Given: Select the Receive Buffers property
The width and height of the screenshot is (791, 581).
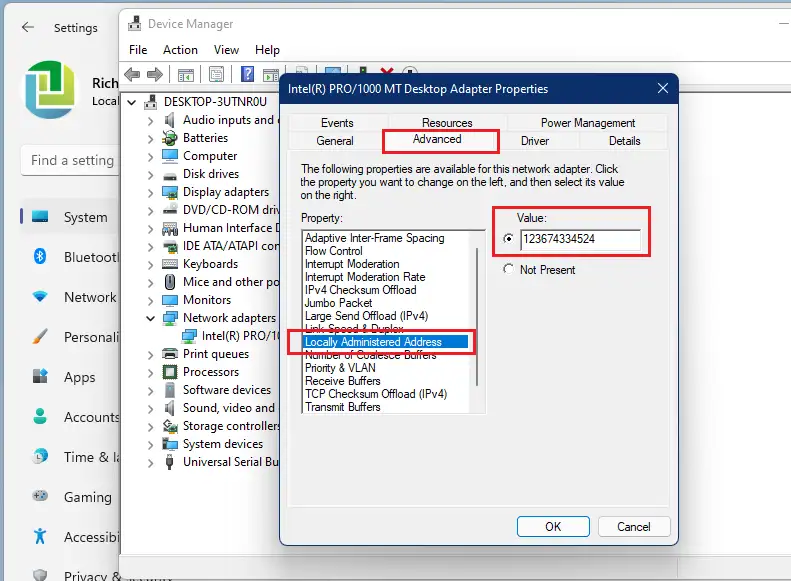Looking at the screenshot, I should click(x=343, y=381).
